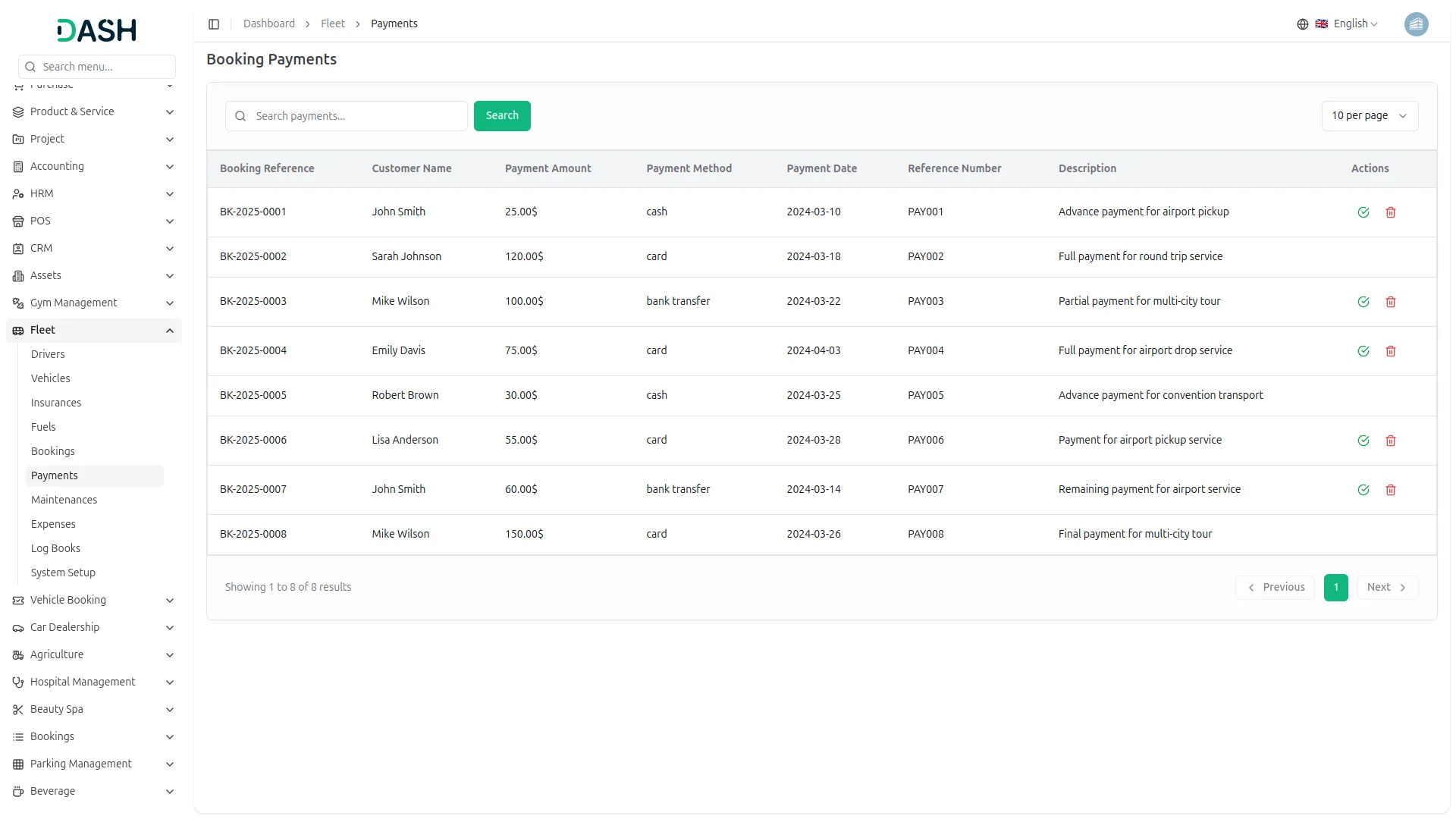The height and width of the screenshot is (819, 1456).
Task: Focus the Search payments input field
Action: 356,116
